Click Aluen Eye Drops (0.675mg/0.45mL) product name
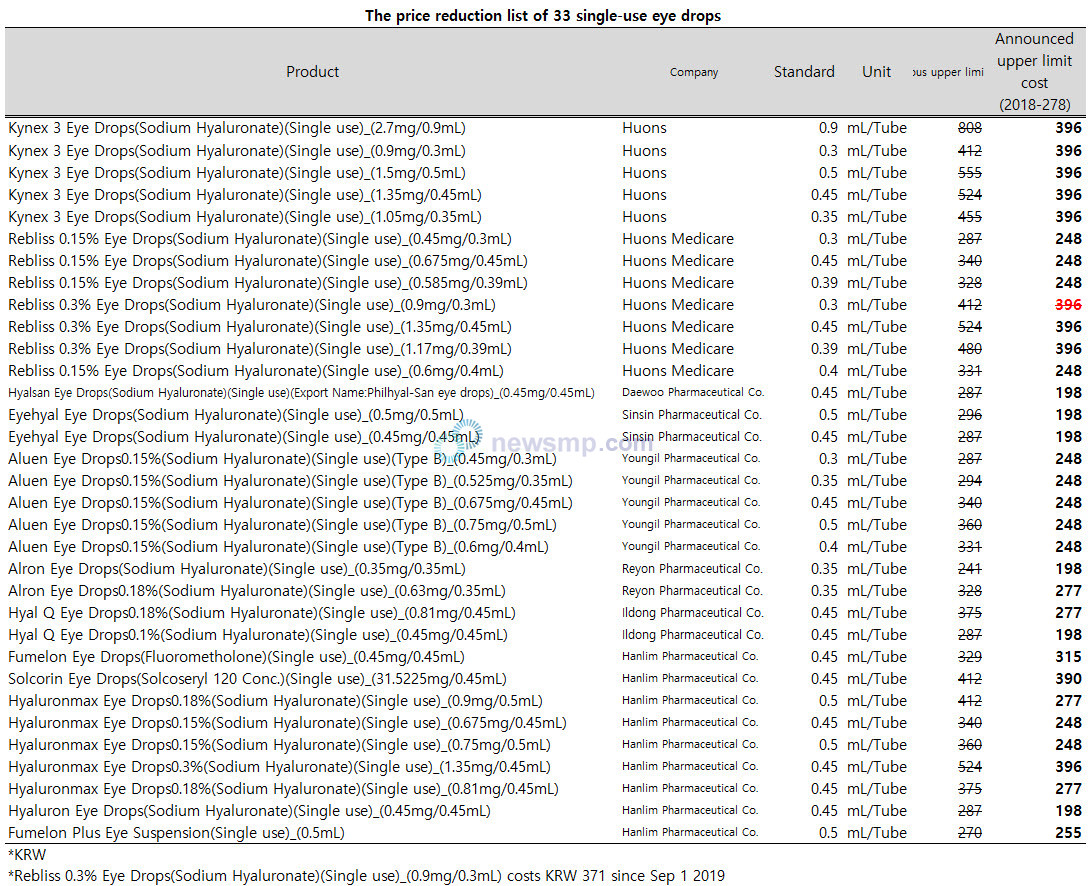1092x886 pixels. click(290, 503)
